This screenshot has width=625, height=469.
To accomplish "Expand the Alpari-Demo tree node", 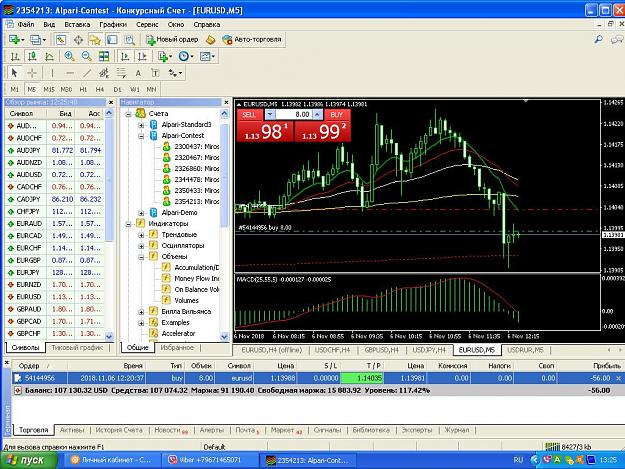I will click(x=141, y=213).
